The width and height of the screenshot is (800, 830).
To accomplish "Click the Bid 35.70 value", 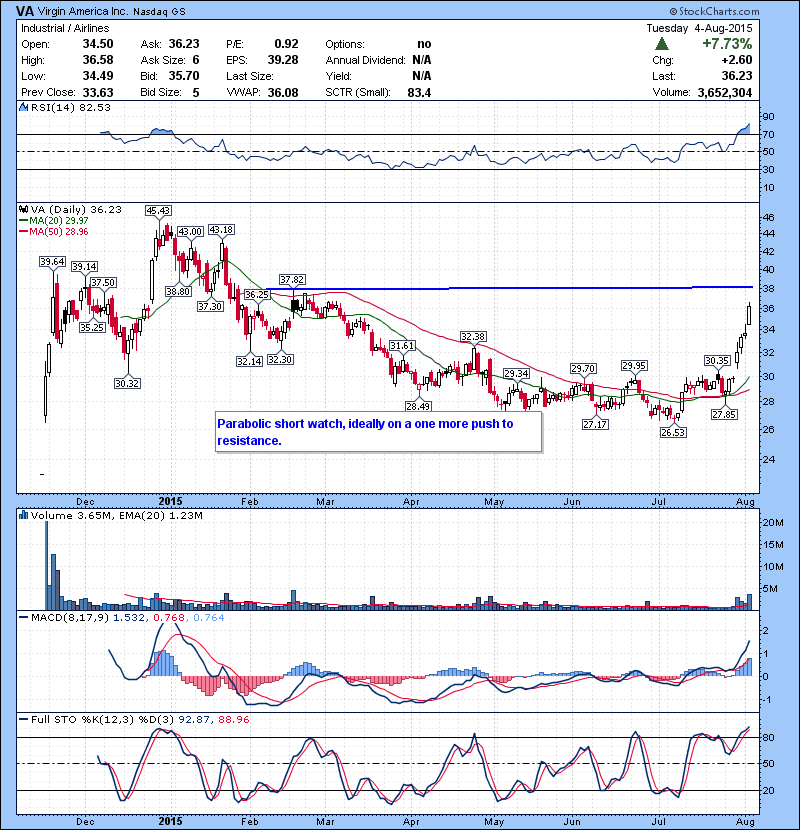I will (184, 76).
